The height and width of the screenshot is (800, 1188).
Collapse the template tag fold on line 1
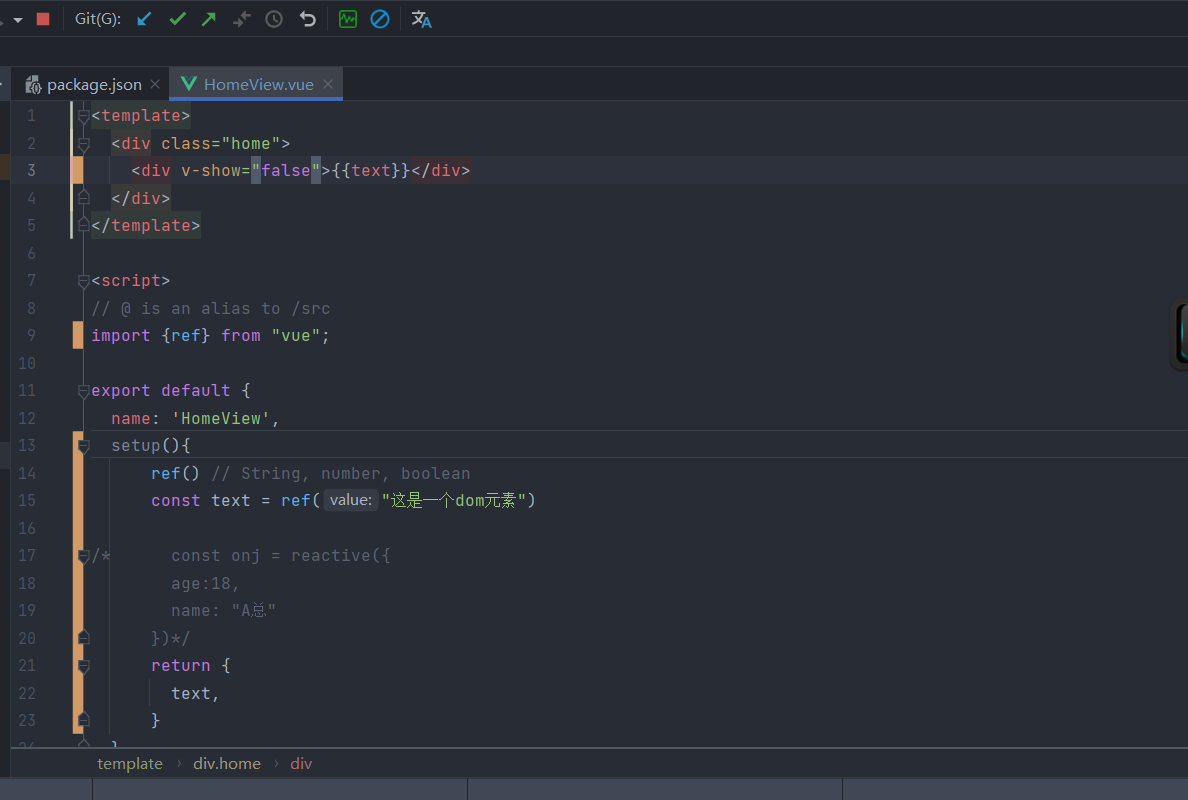(84, 116)
